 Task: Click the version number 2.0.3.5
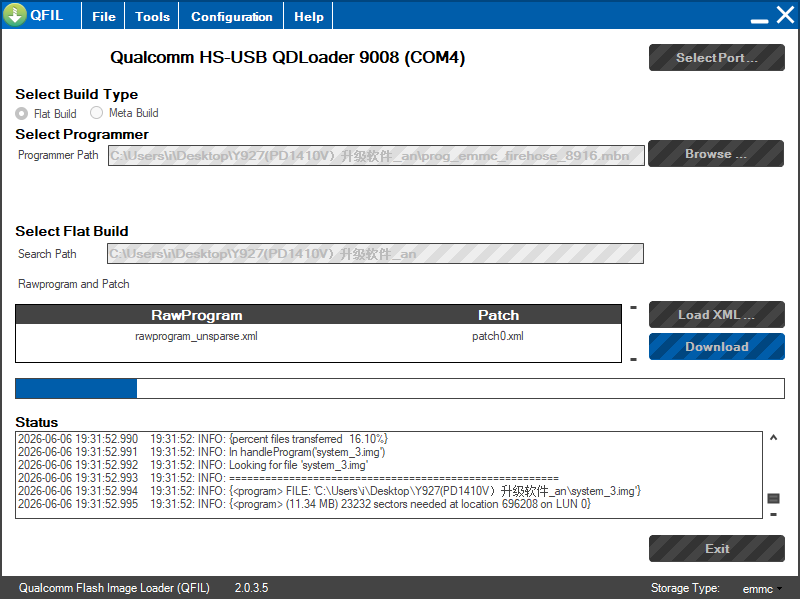[251, 588]
